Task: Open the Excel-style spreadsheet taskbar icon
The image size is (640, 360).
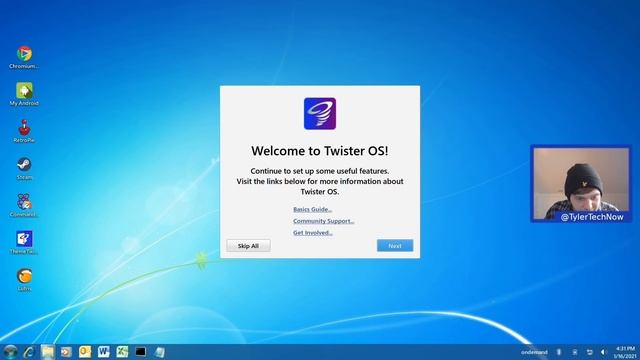Action: pos(122,352)
